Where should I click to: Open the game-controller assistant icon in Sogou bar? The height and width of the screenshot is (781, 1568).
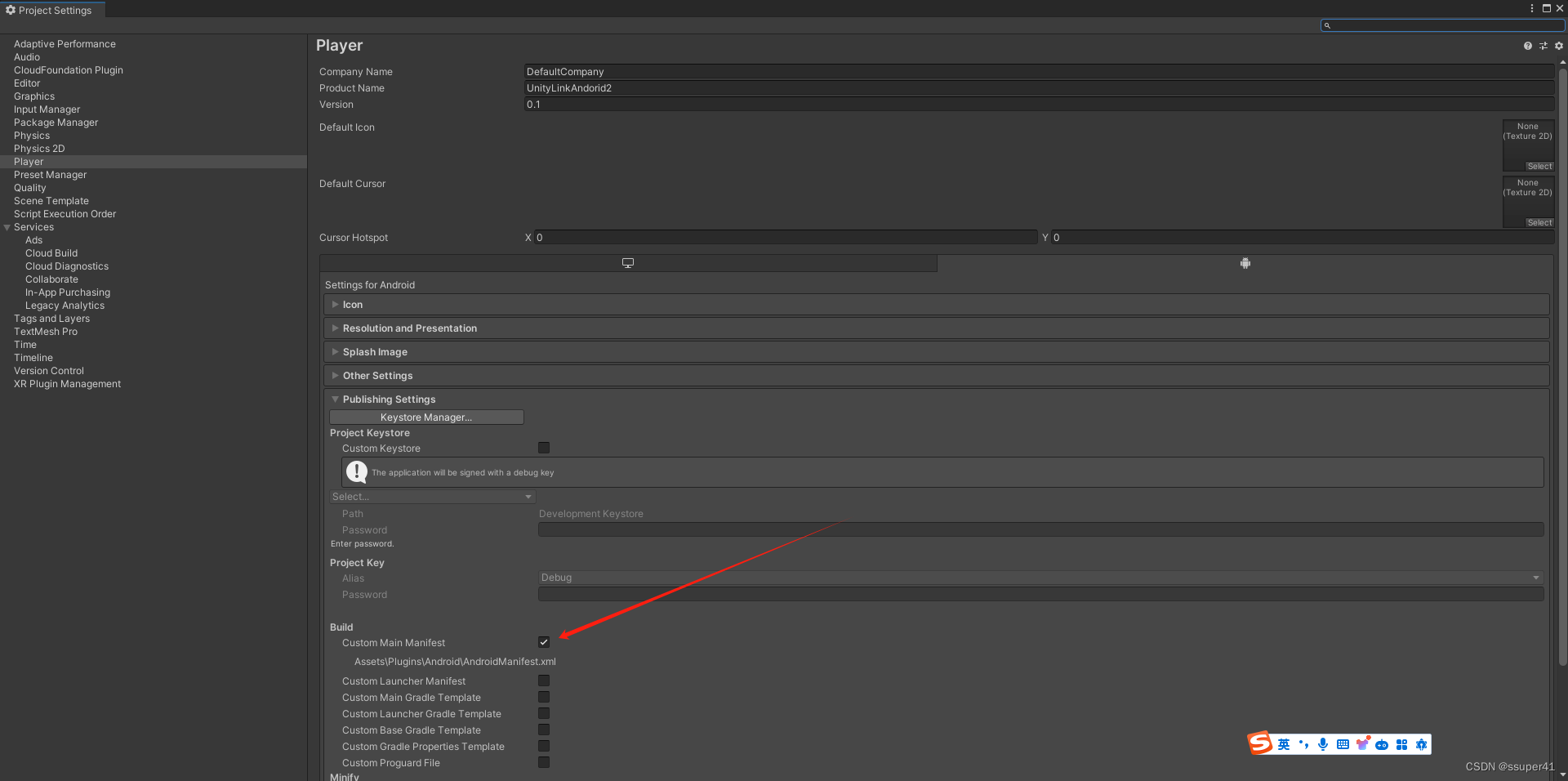click(1382, 744)
